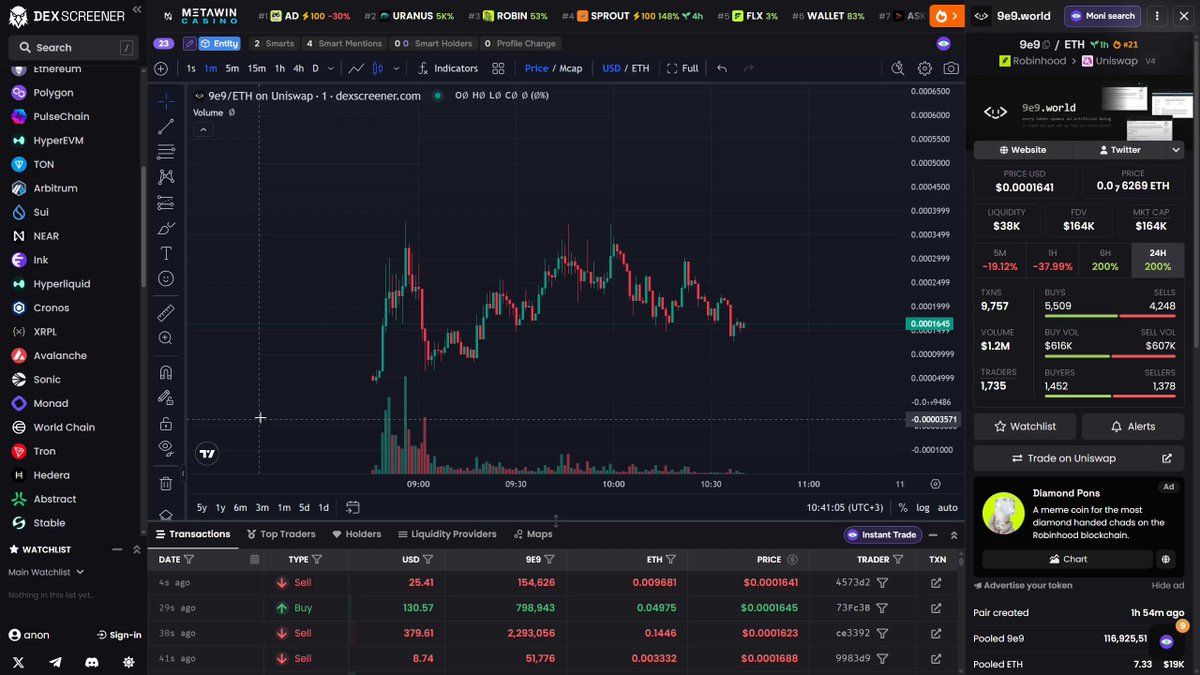This screenshot has width=1200, height=675.
Task: Select the 24H stats tab
Action: 1159,260
